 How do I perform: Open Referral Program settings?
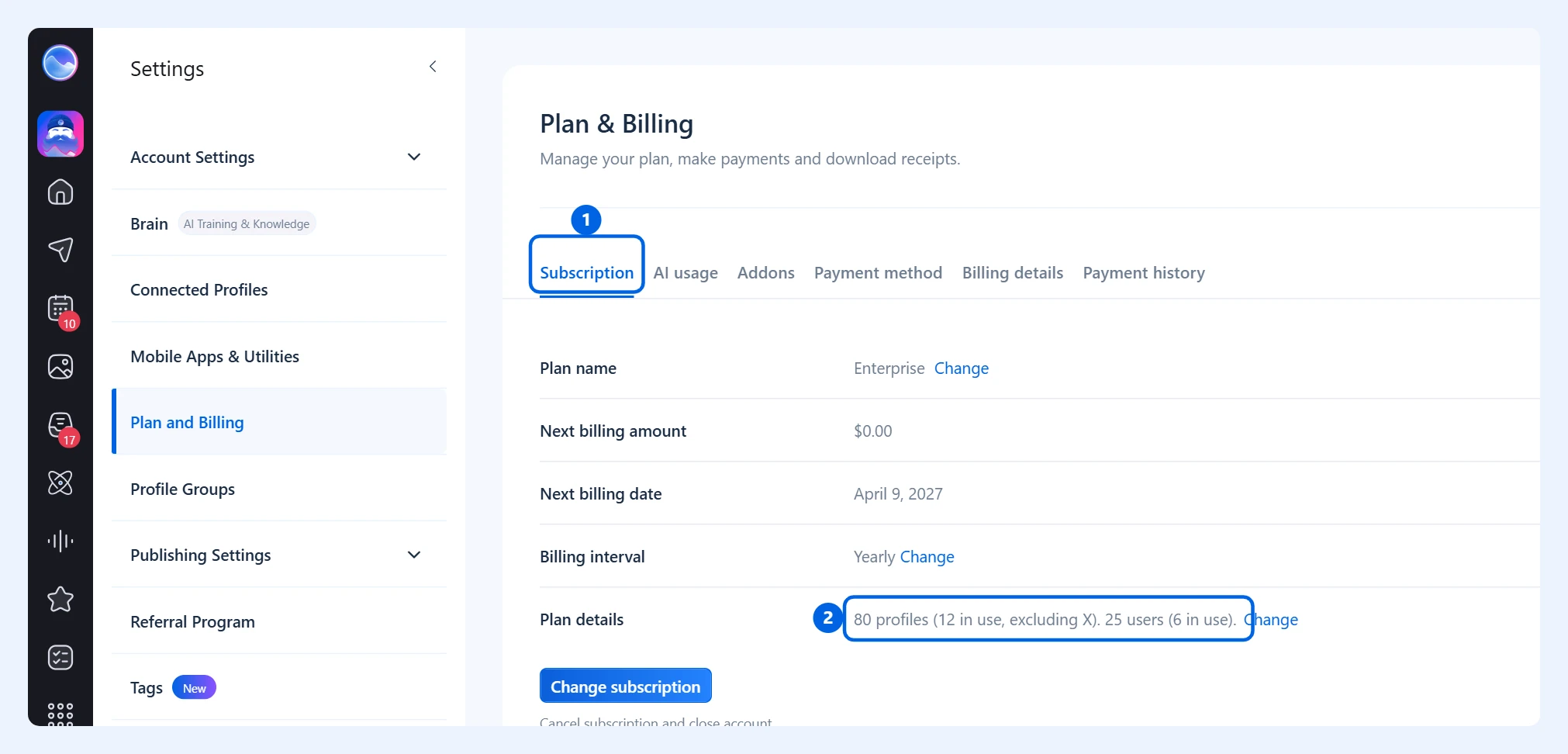click(279, 621)
